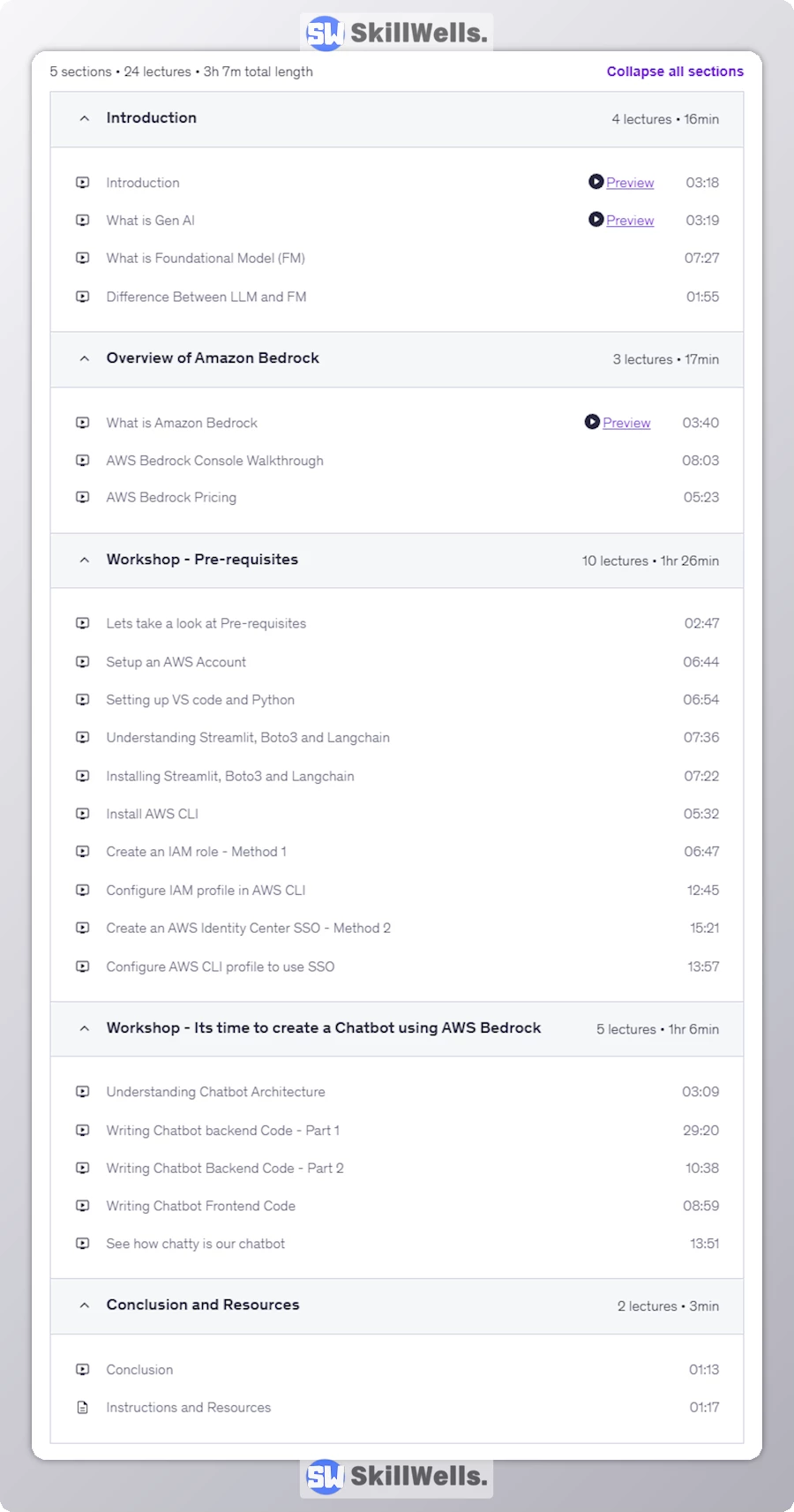Click the SkillWells logo at the bottom
The width and height of the screenshot is (794, 1512).
[396, 1476]
